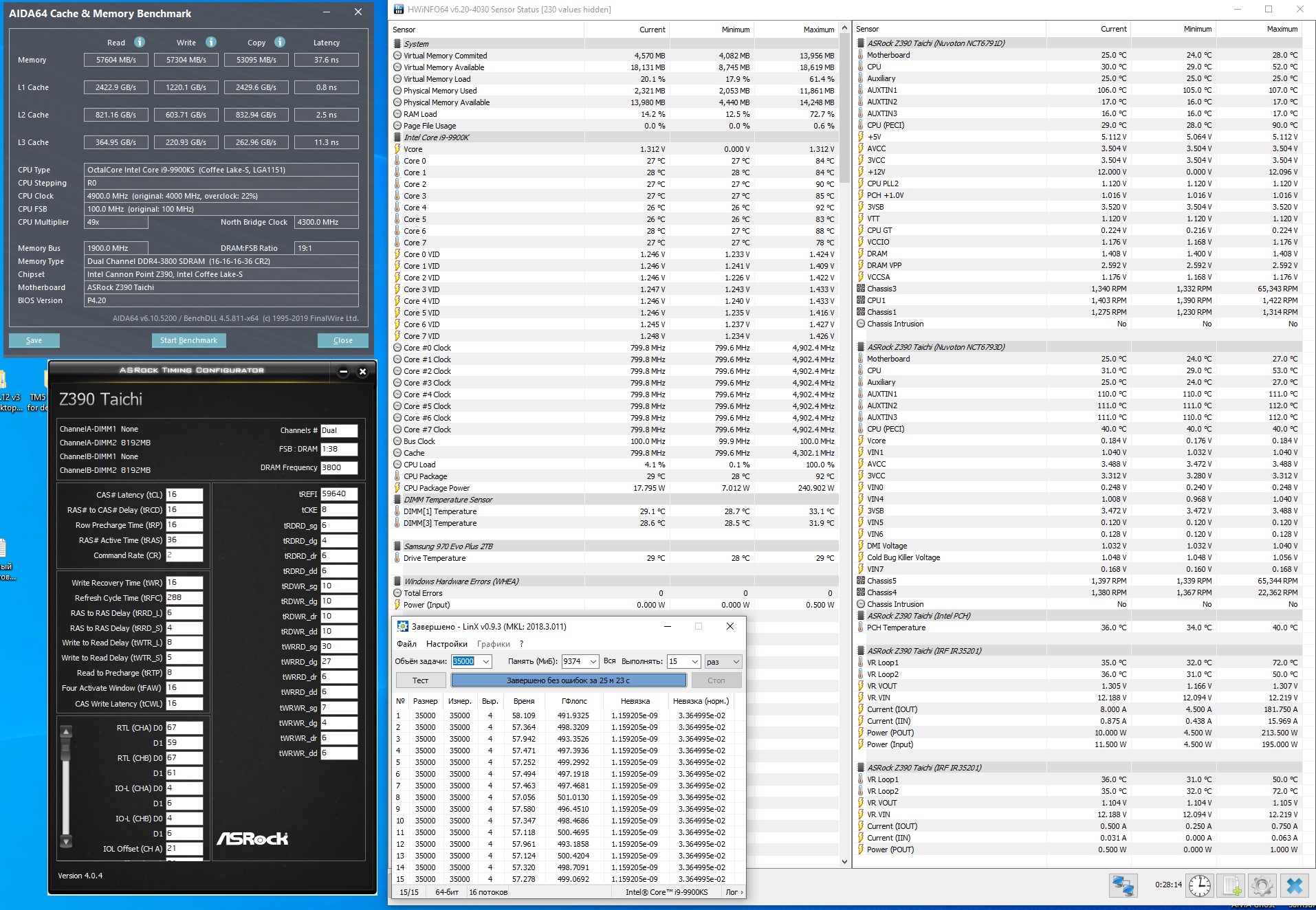Click the LinX progress bar showing Завершено без ошибок
This screenshot has width=1316, height=910.
[x=569, y=680]
